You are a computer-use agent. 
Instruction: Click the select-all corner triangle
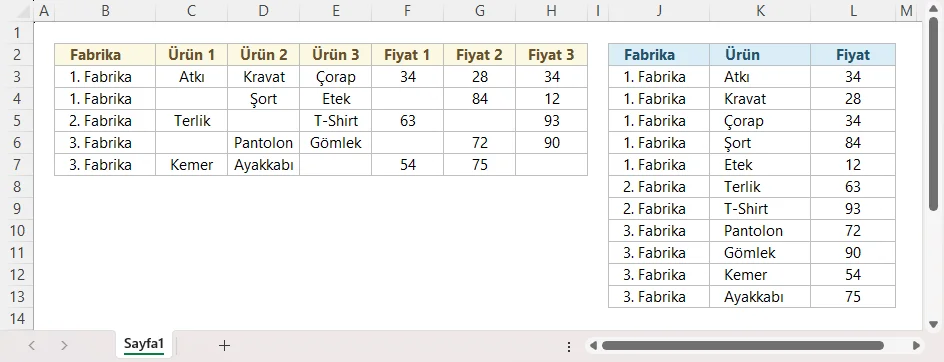[x=17, y=11]
